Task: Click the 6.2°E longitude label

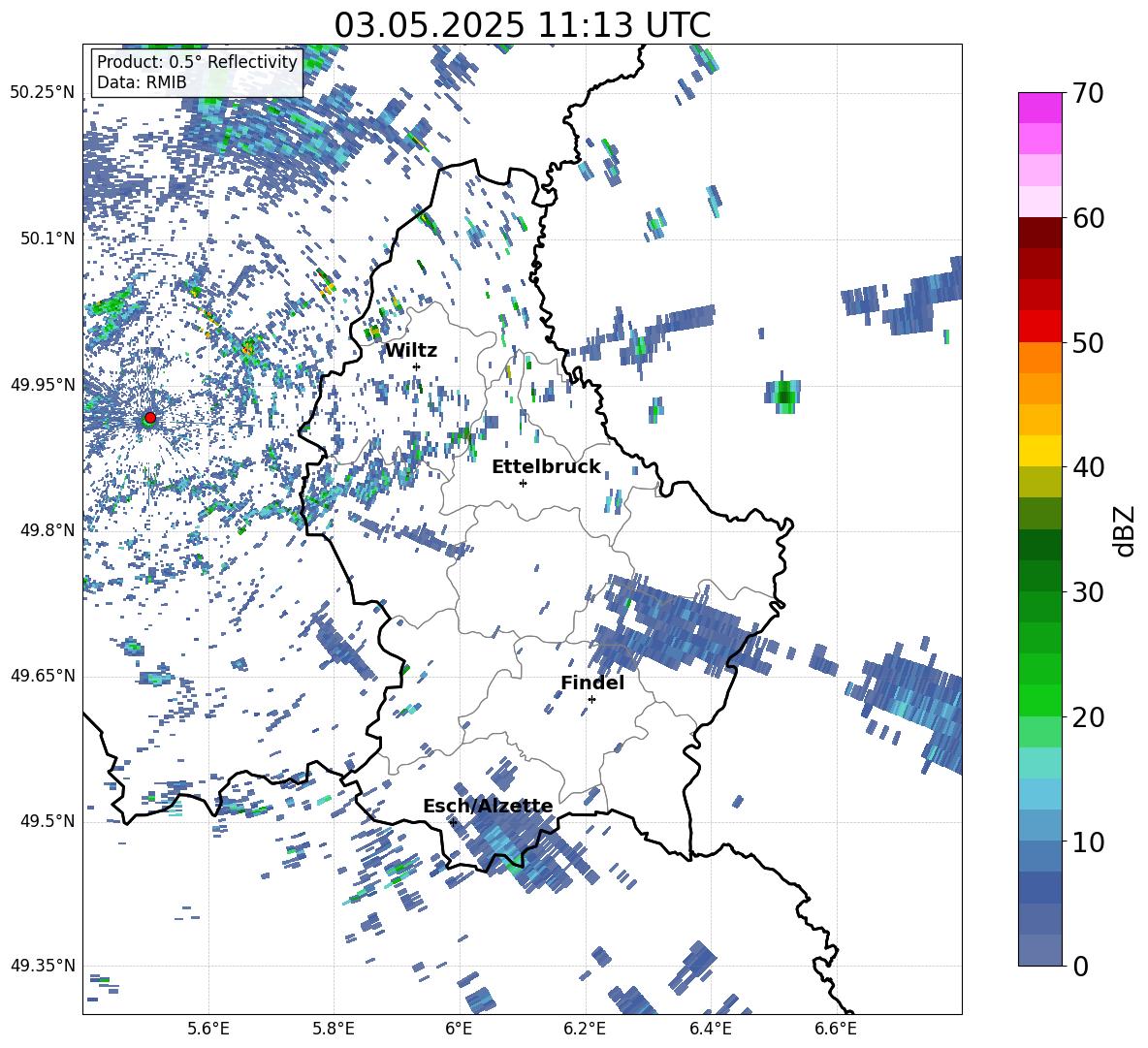Action: click(585, 1030)
